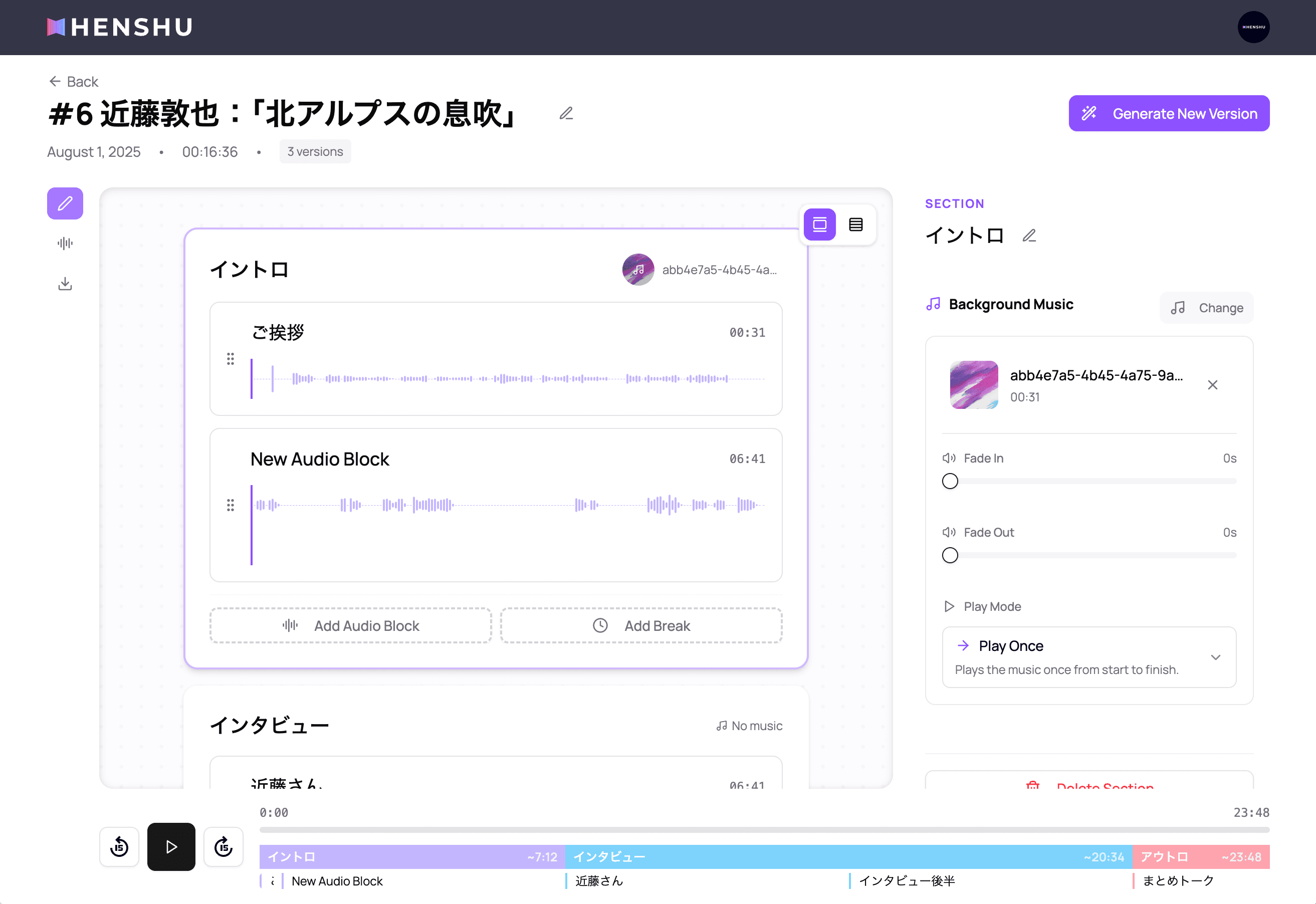The width and height of the screenshot is (1316, 904).
Task: Open the 3 versions selector
Action: pos(315,152)
